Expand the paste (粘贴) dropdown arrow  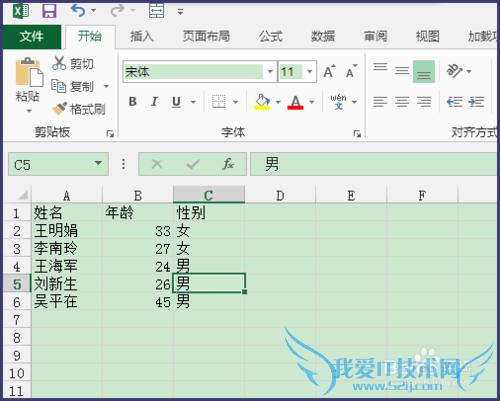pos(29,111)
